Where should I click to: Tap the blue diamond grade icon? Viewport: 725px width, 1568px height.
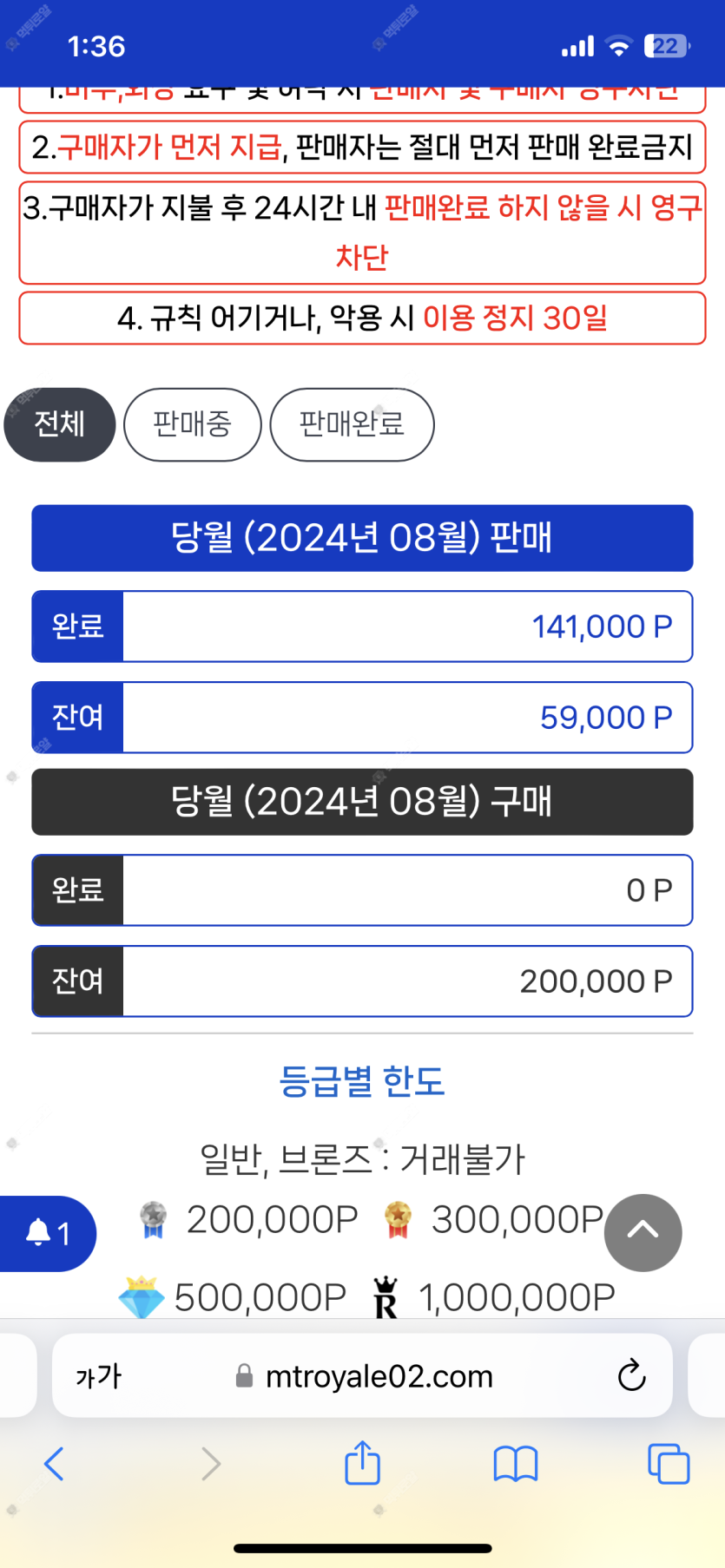tap(141, 1297)
